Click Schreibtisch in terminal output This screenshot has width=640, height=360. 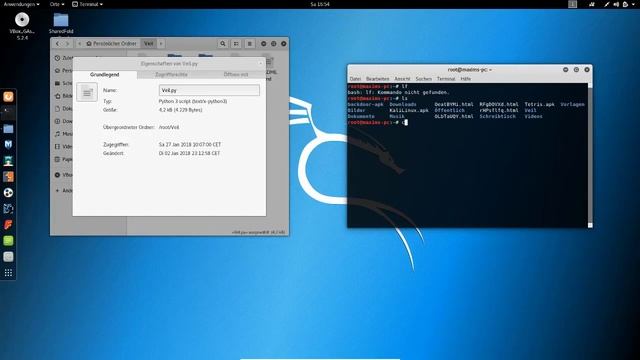498,116
